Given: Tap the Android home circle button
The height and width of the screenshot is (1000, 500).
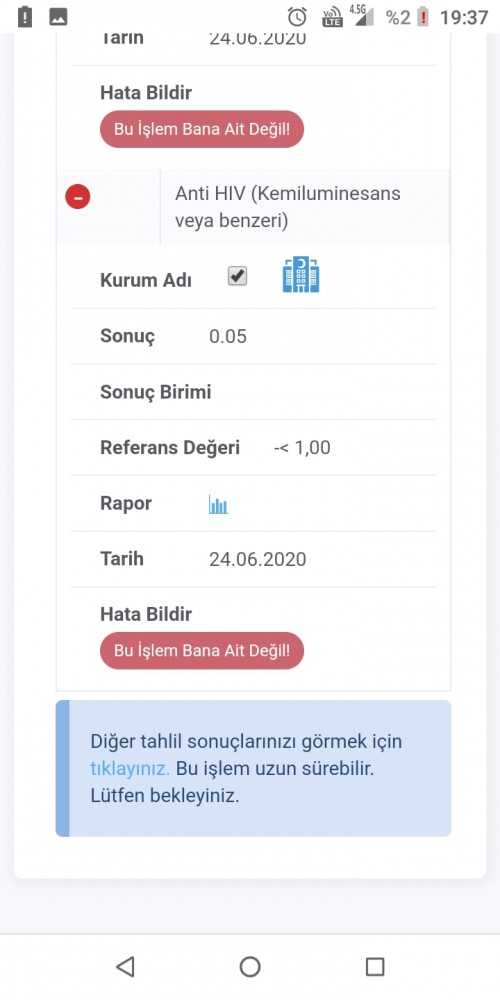Looking at the screenshot, I should tap(250, 967).
